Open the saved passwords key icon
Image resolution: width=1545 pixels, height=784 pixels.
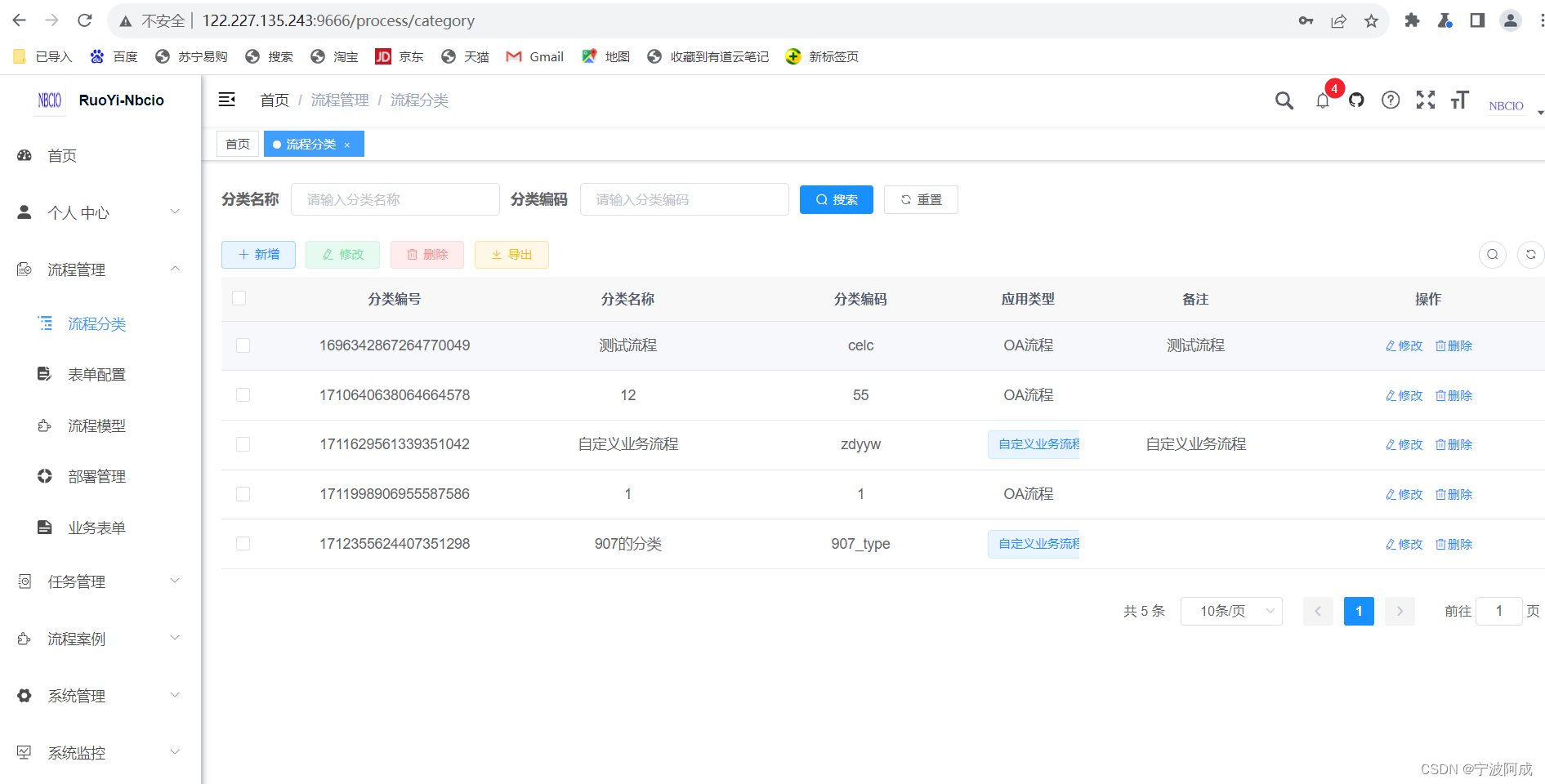(x=1306, y=21)
